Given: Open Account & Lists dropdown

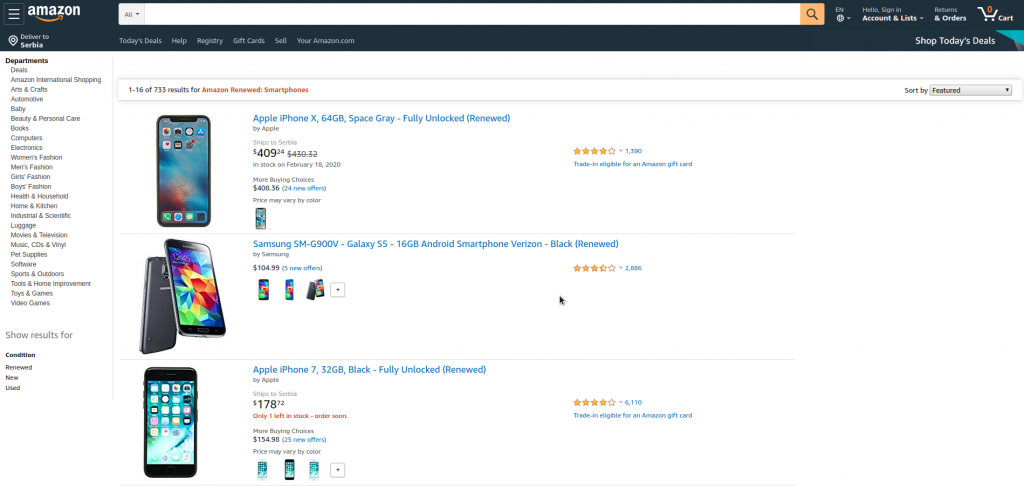Looking at the screenshot, I should (x=893, y=14).
